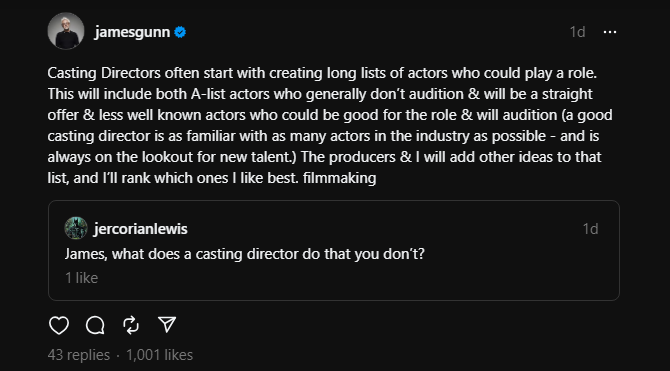Click the main post text about Casting Directors

point(330,125)
